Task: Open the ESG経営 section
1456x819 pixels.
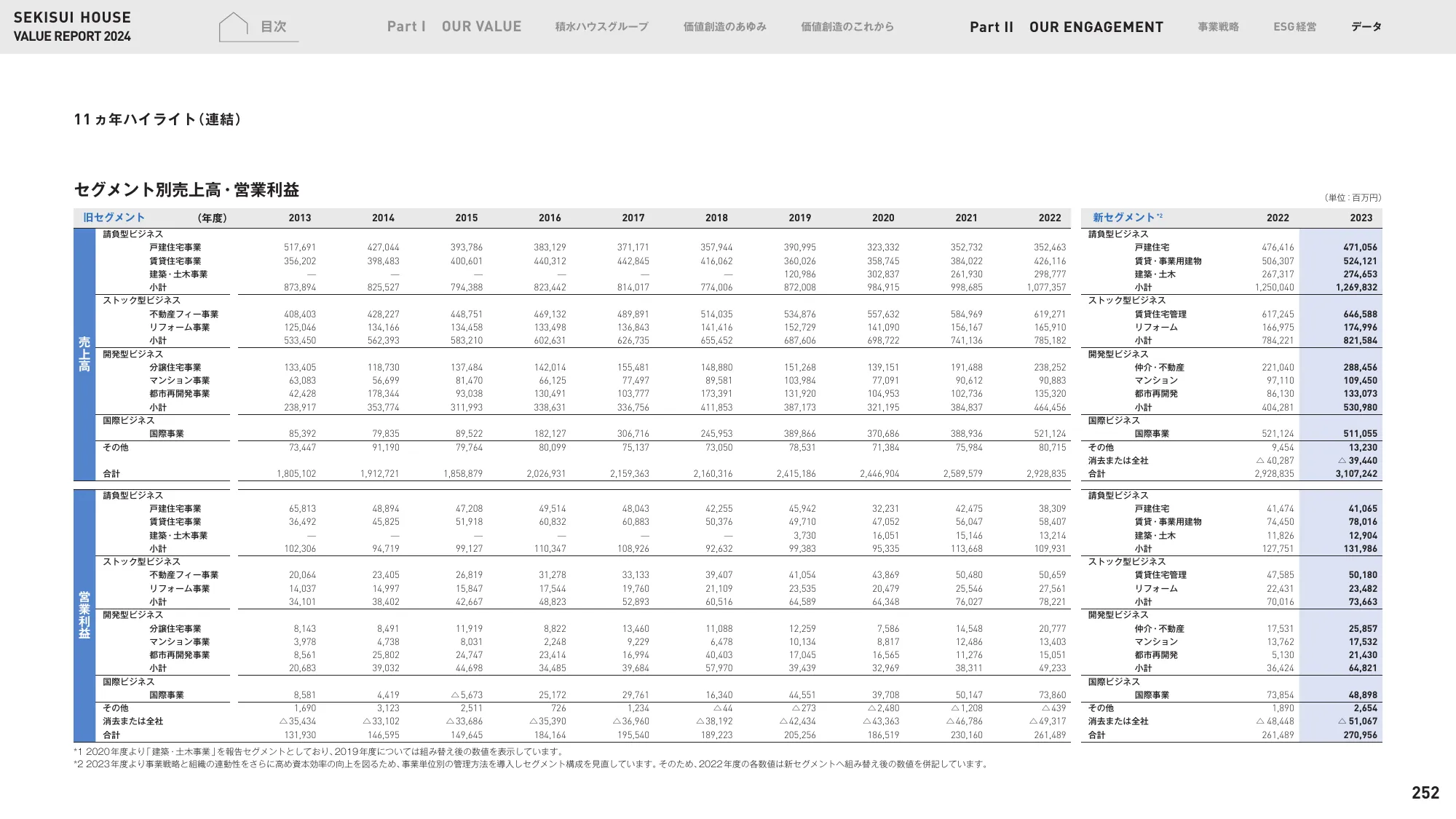Action: pyautogui.click(x=1295, y=27)
